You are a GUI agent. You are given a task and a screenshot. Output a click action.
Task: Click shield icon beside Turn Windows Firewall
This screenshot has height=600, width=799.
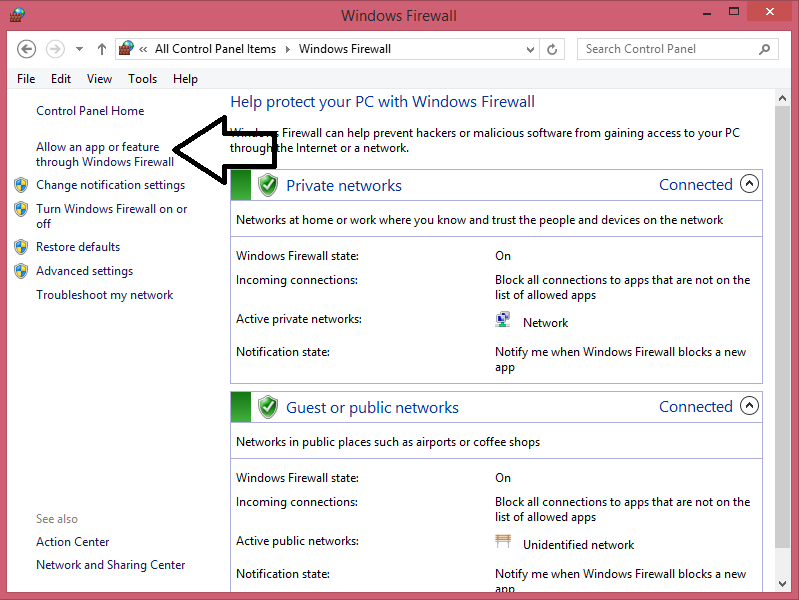[21, 209]
